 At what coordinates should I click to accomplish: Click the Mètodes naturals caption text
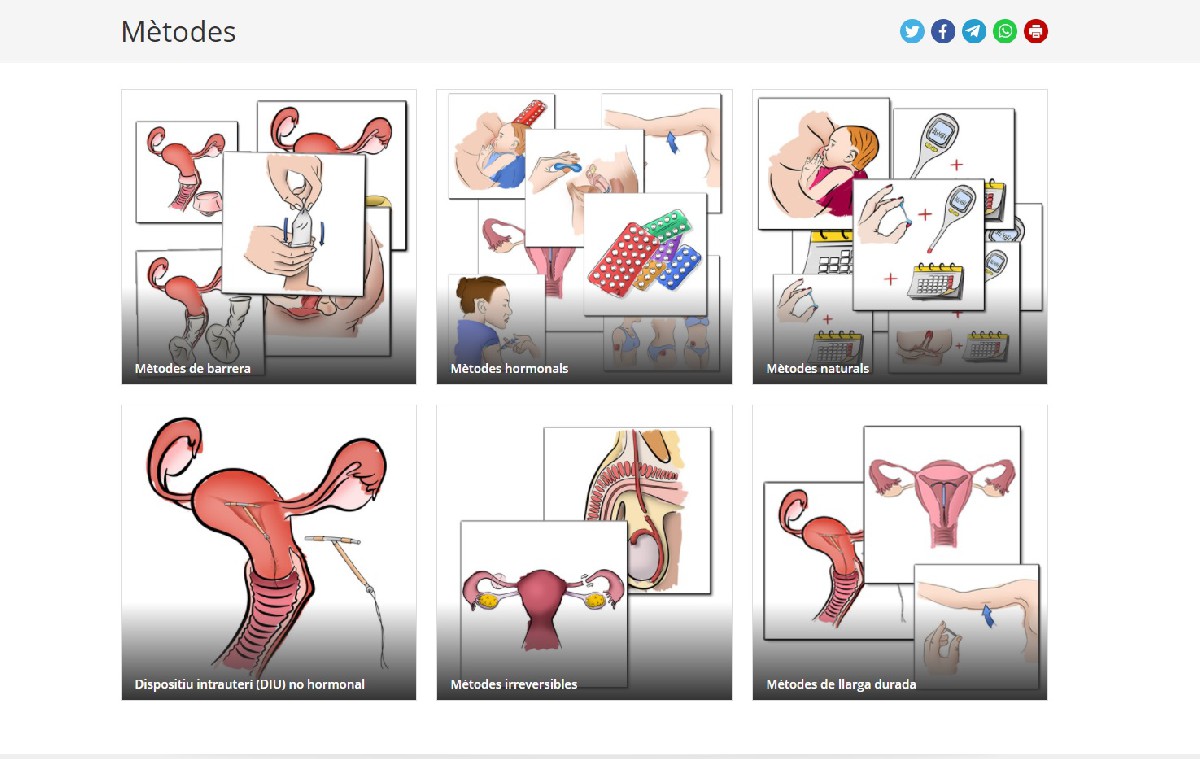818,368
